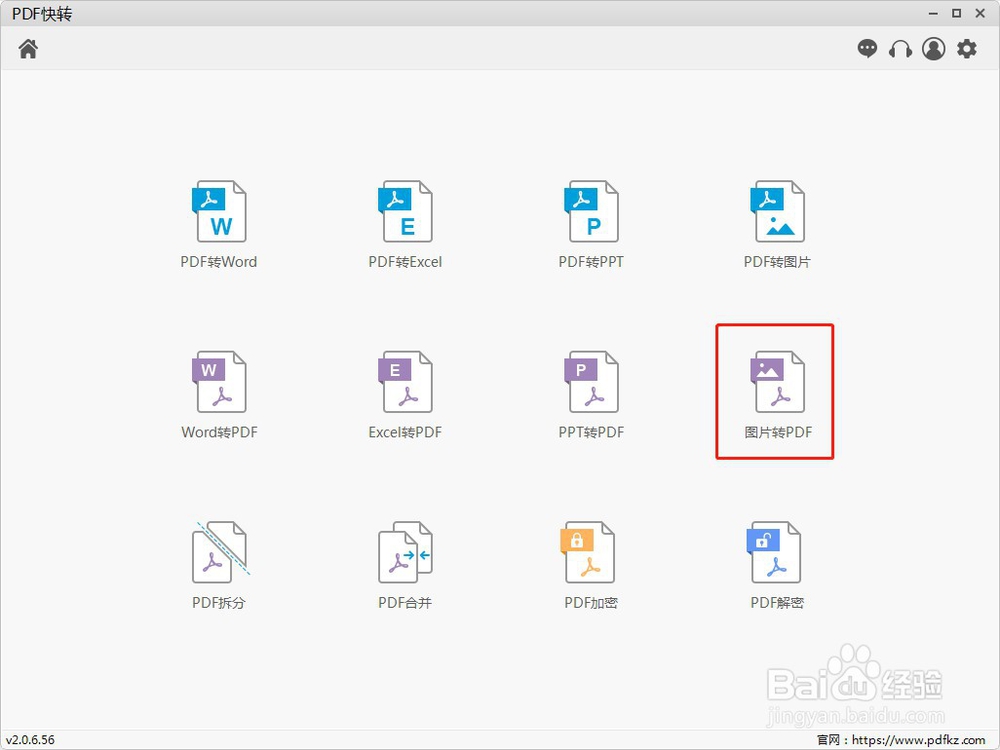Launch the PDF加密 encryption tool icon
Viewport: 1000px width, 750px height.
click(588, 552)
